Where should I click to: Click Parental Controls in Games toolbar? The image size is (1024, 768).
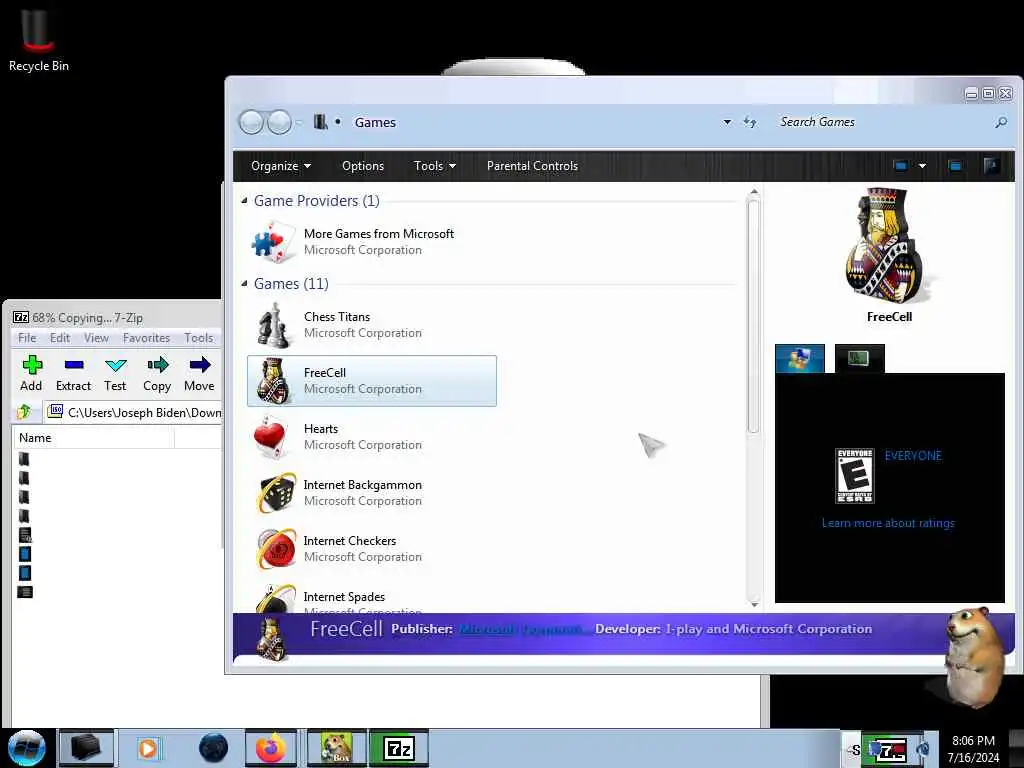click(x=532, y=166)
